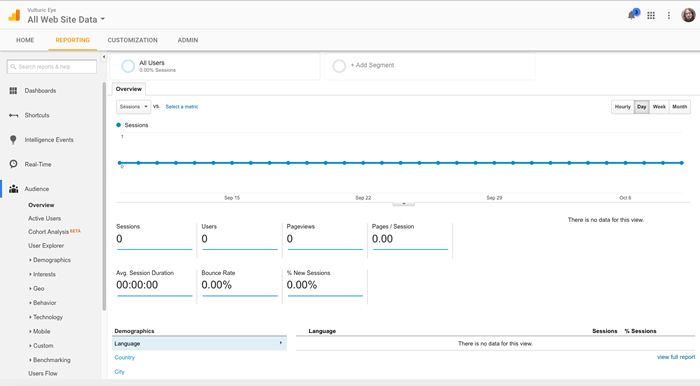Click Add Segment
The width and height of the screenshot is (700, 386).
372,65
